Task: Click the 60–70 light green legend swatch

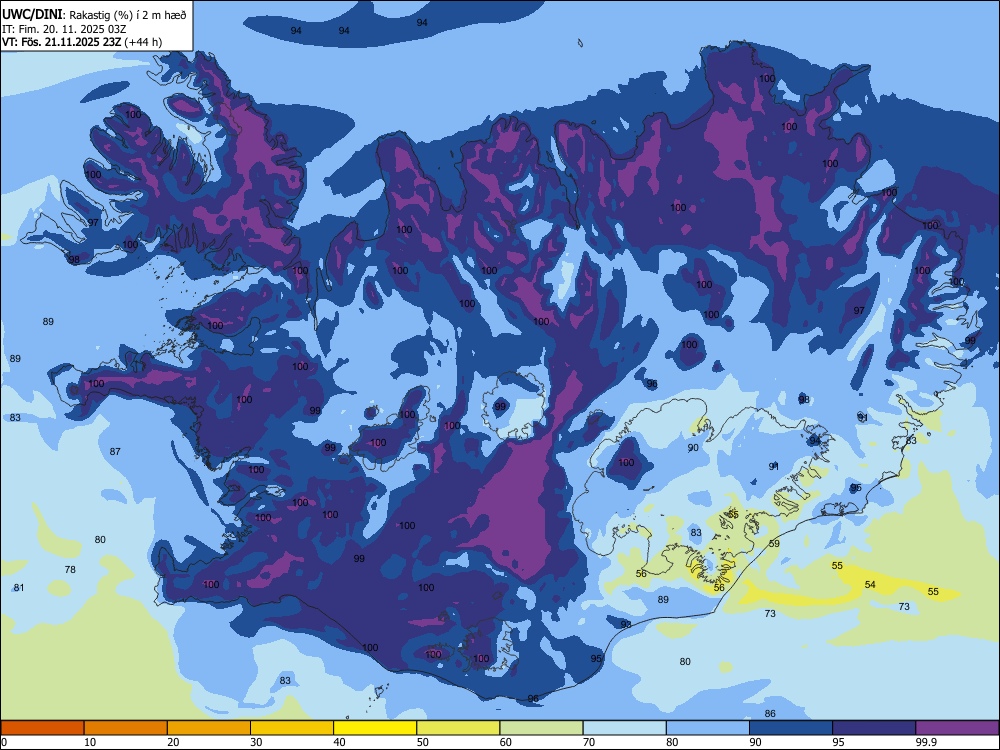Action: pos(541,728)
